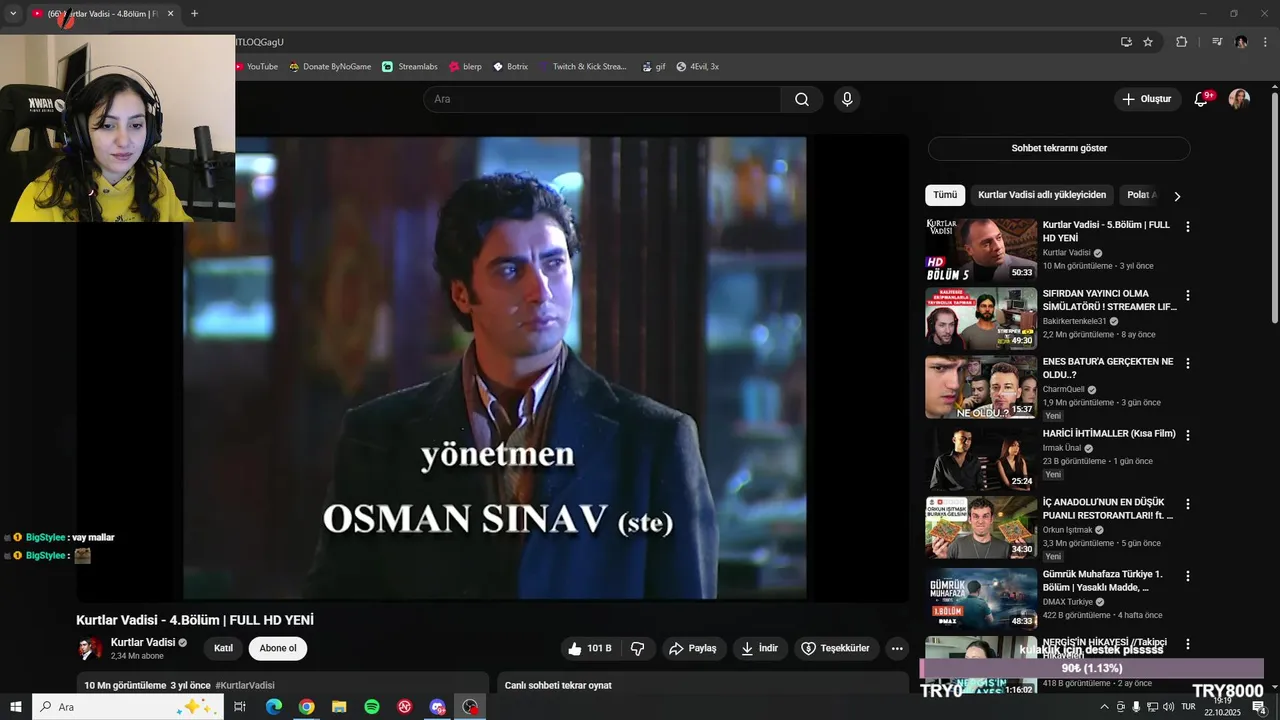
Task: Open more actions menu beside Teşekkürler
Action: click(x=897, y=648)
